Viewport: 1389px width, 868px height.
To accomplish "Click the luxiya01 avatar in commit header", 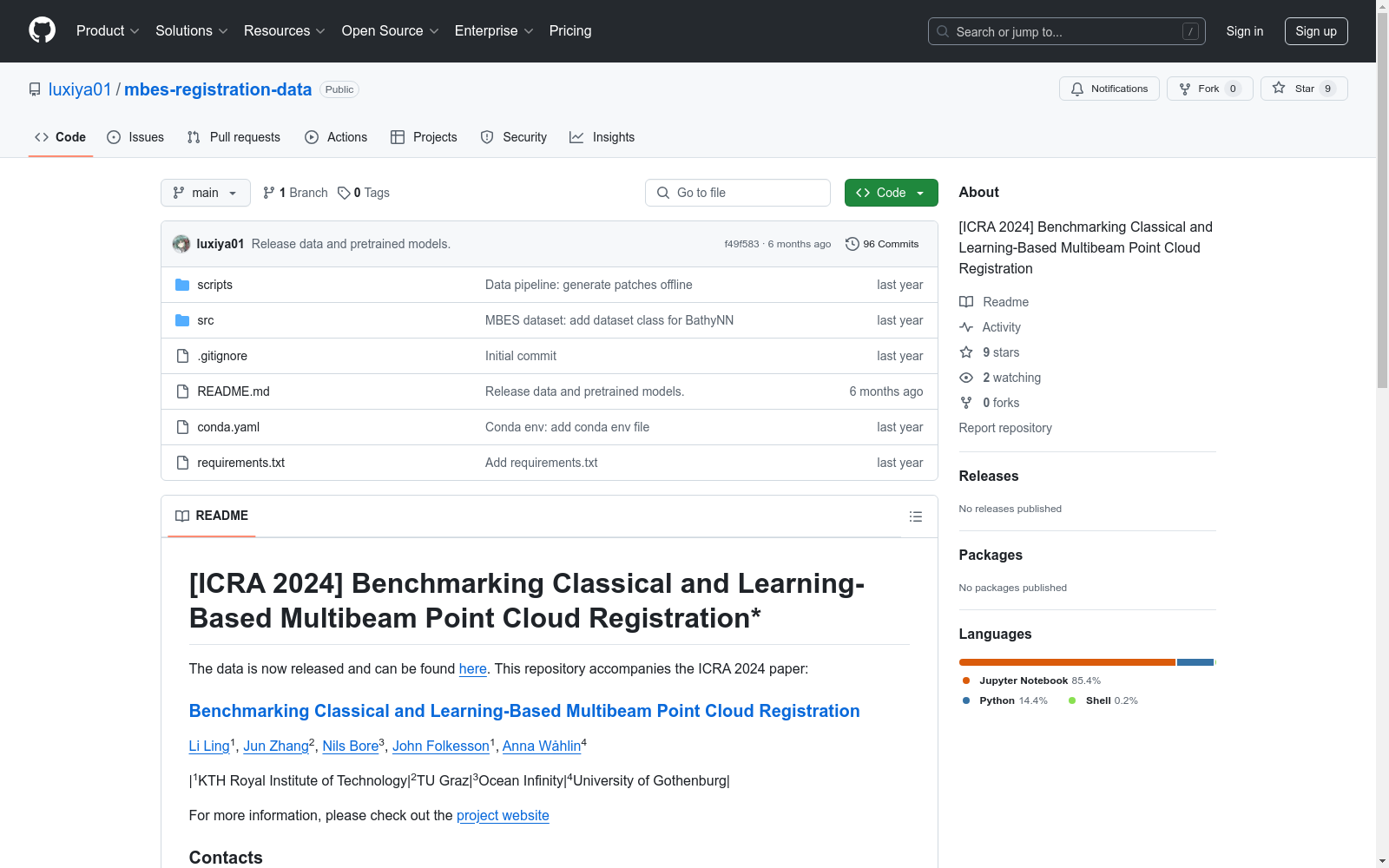I will (x=181, y=244).
